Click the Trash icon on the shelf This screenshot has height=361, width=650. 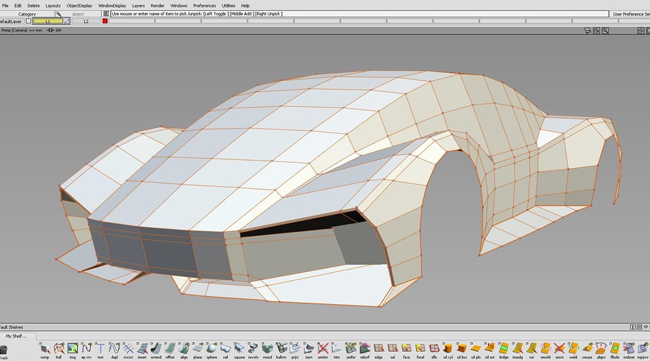point(3,351)
